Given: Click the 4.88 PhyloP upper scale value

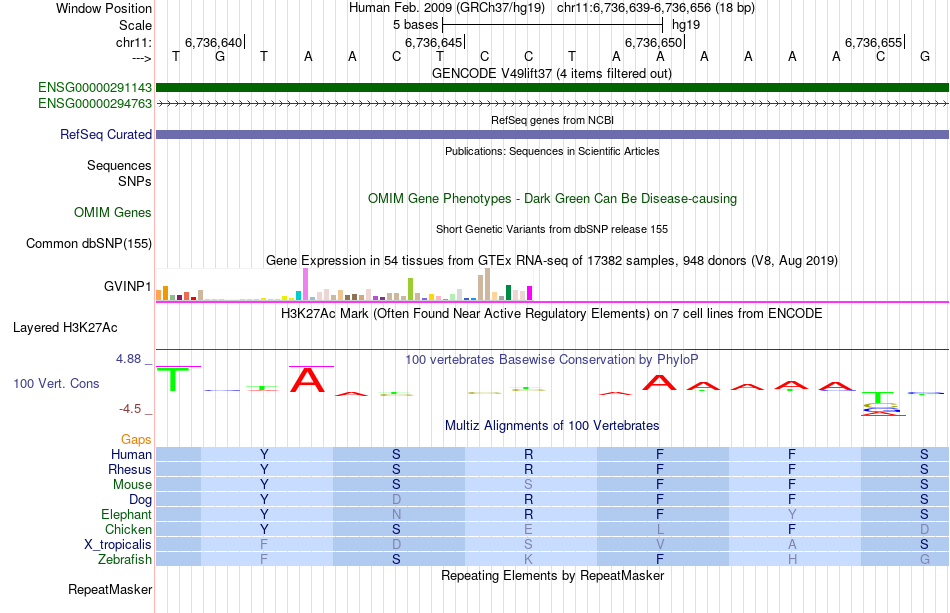Looking at the screenshot, I should tap(128, 359).
